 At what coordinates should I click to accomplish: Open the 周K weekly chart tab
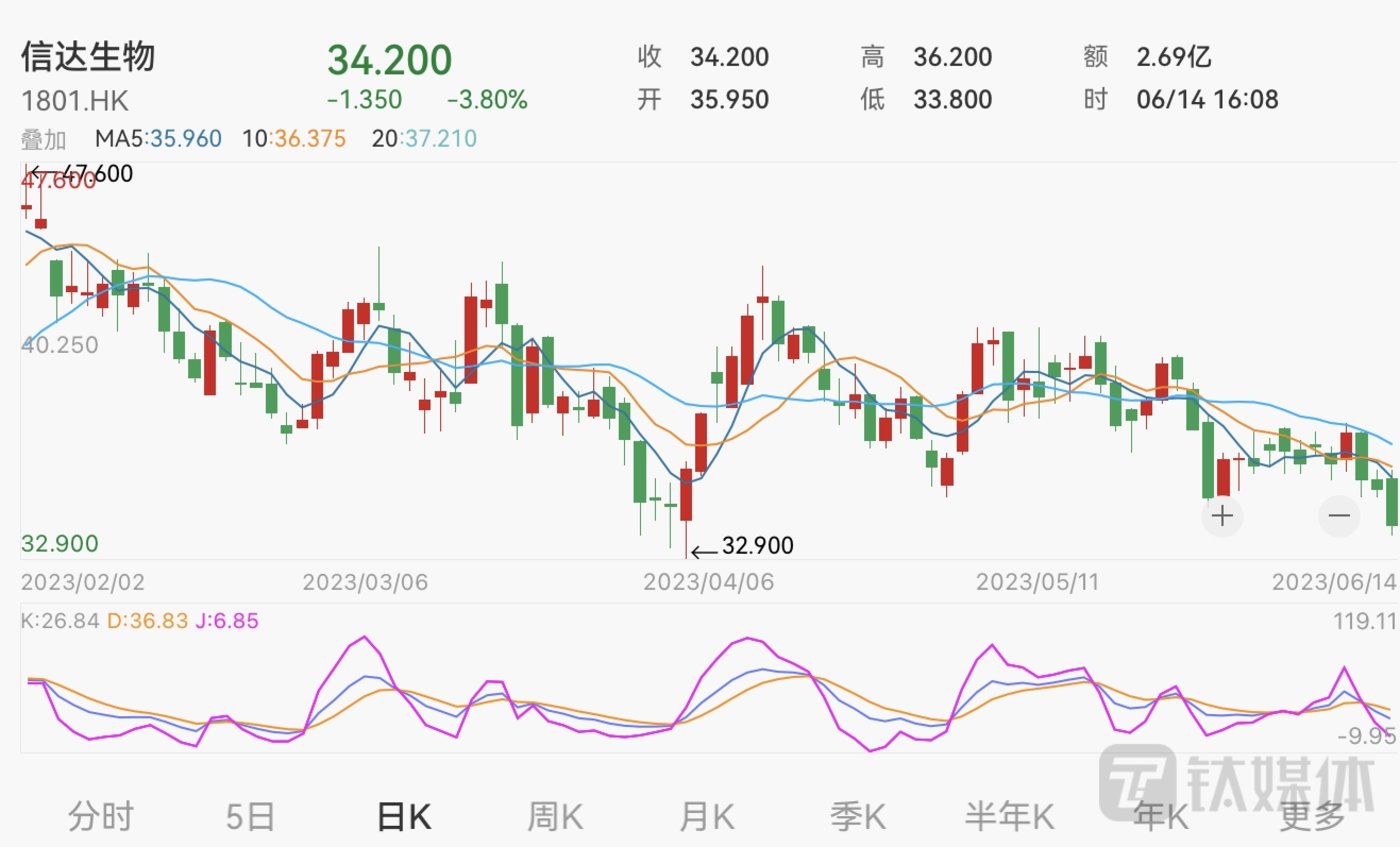pyautogui.click(x=555, y=816)
